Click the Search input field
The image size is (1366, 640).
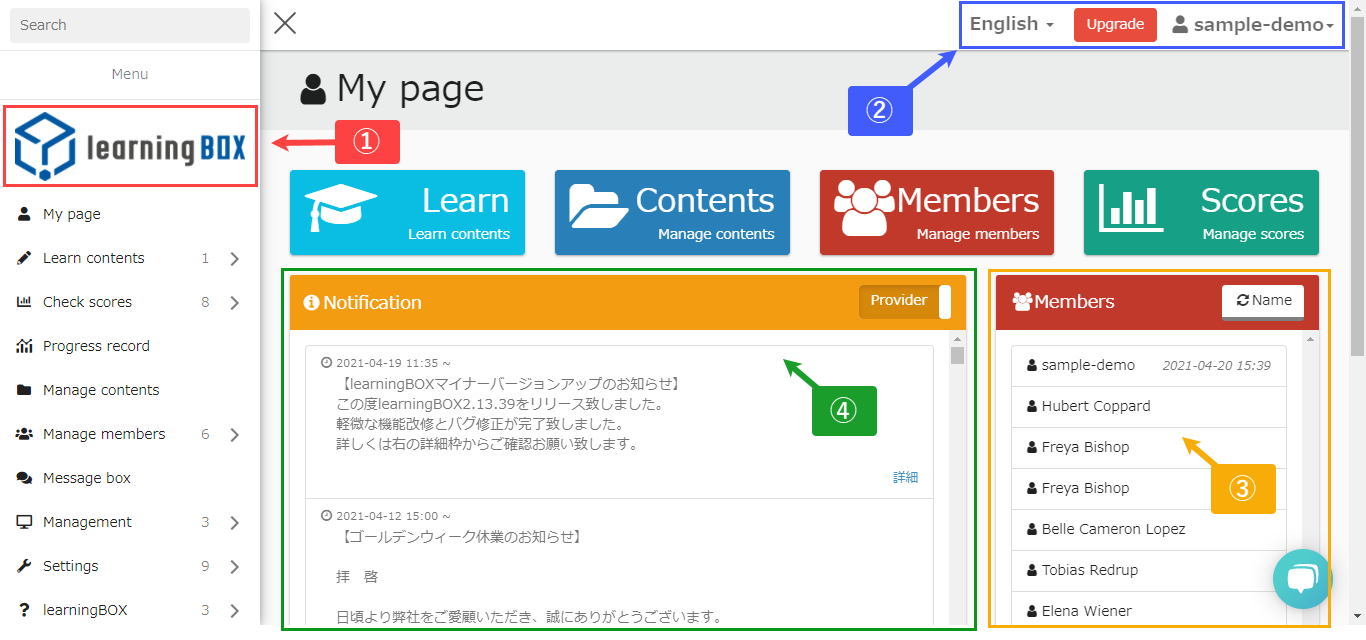(x=130, y=25)
